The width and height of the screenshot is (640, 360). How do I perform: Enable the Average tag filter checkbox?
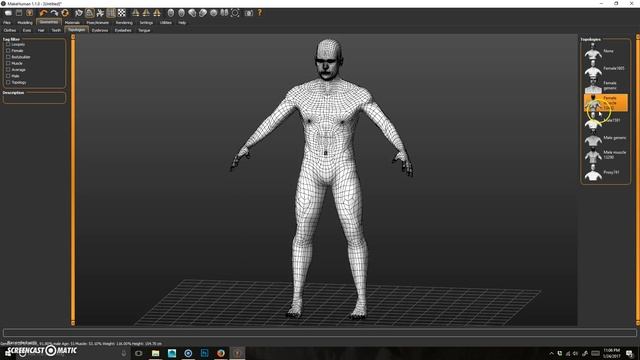tap(8, 69)
